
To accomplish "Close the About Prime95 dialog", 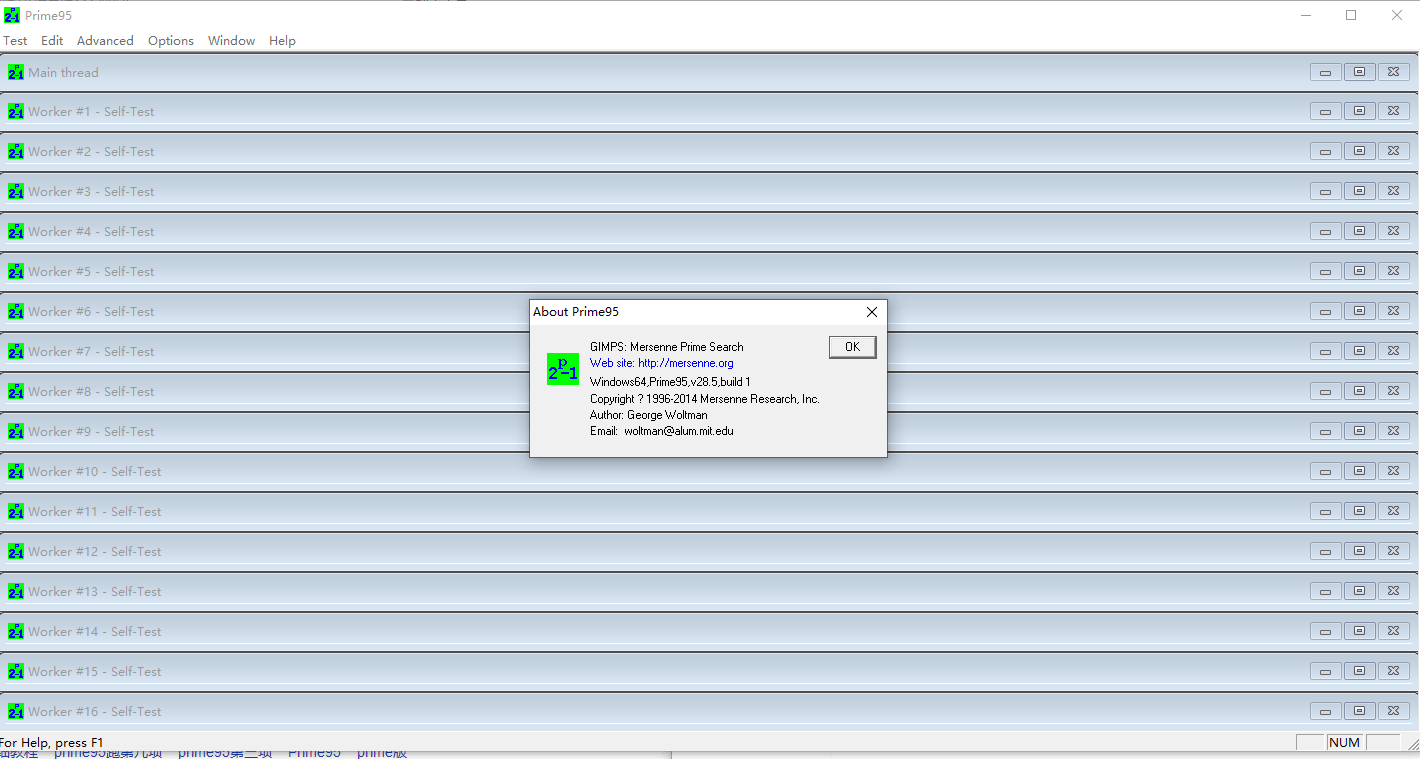I will tap(871, 312).
